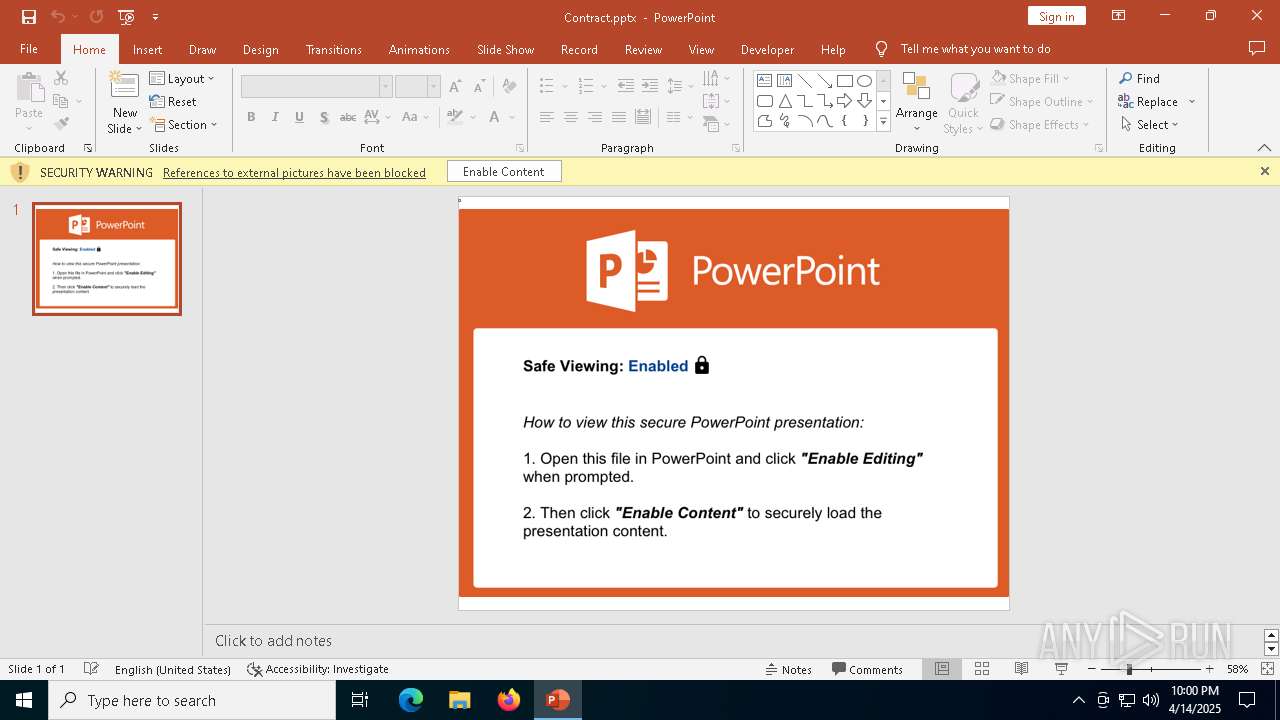Toggle Text Shadow formatting
Viewport: 1280px width, 720px height.
pos(324,117)
